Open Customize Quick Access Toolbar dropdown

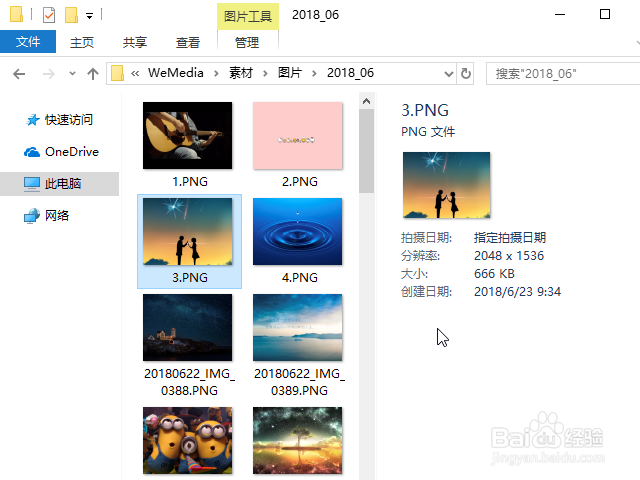point(89,16)
